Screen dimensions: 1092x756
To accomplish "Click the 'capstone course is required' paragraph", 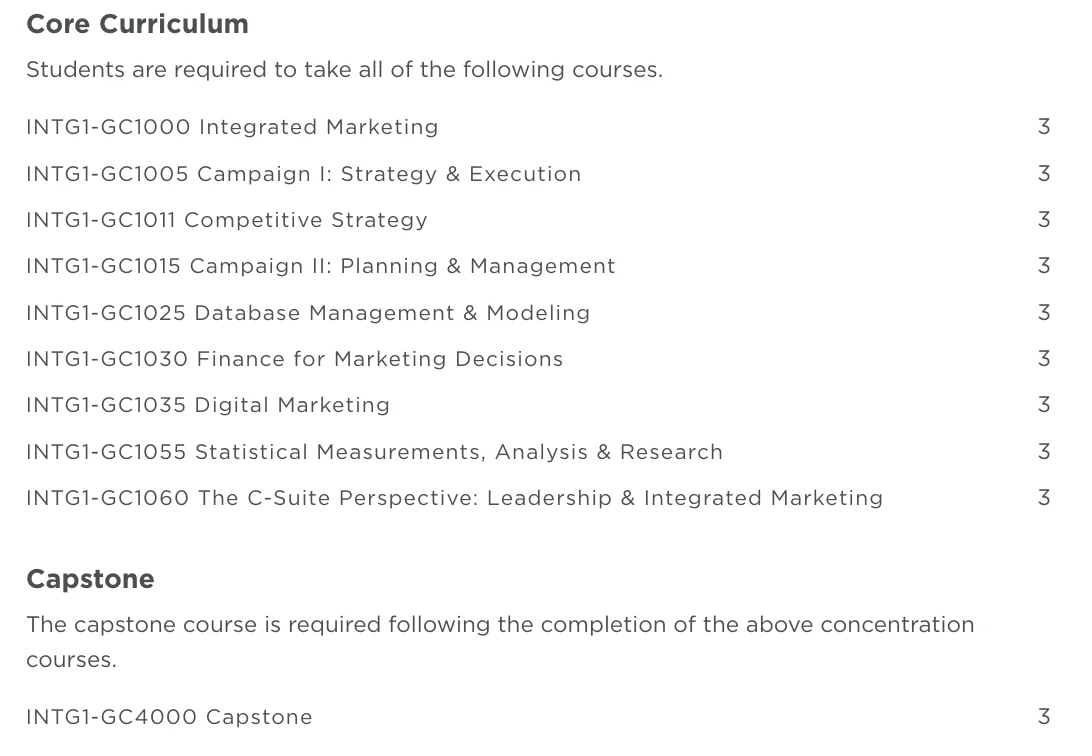I will [500, 625].
